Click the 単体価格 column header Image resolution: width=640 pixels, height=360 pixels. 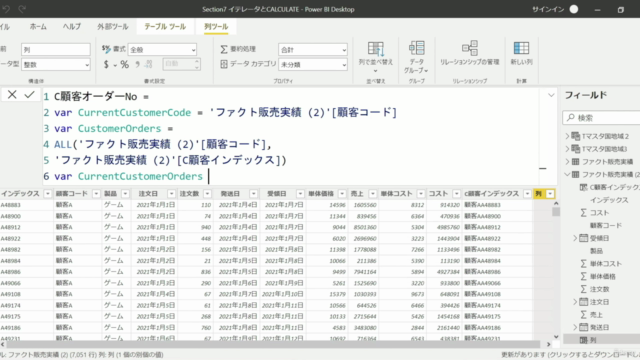pyautogui.click(x=321, y=193)
